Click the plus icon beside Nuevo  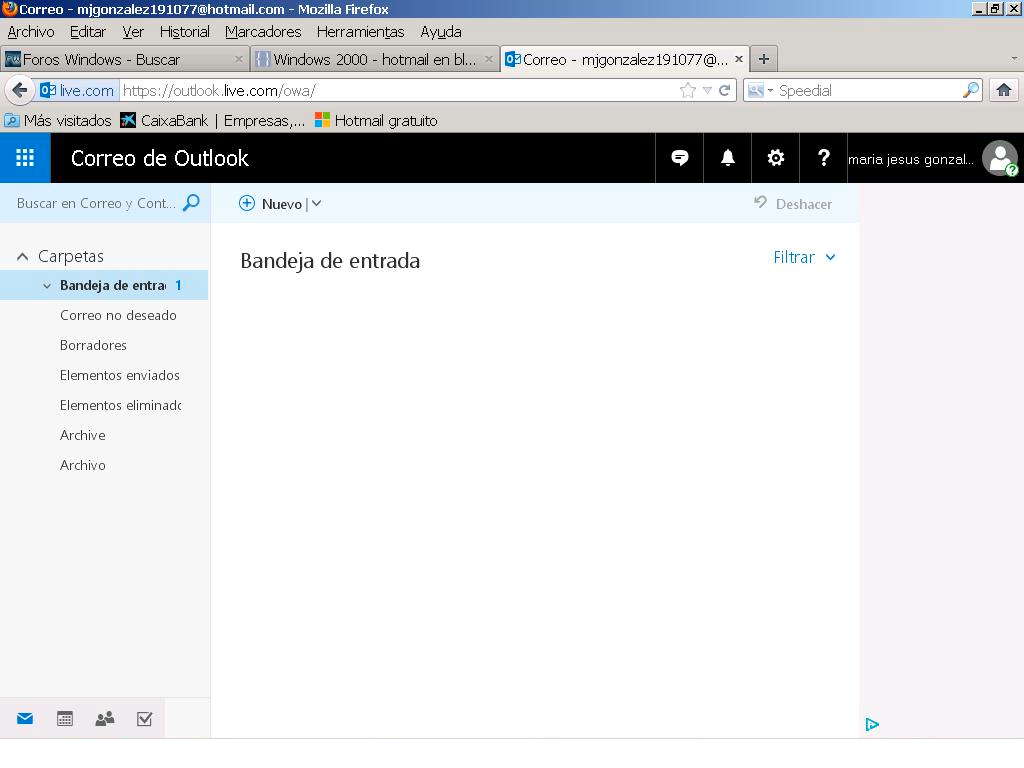[x=247, y=203]
